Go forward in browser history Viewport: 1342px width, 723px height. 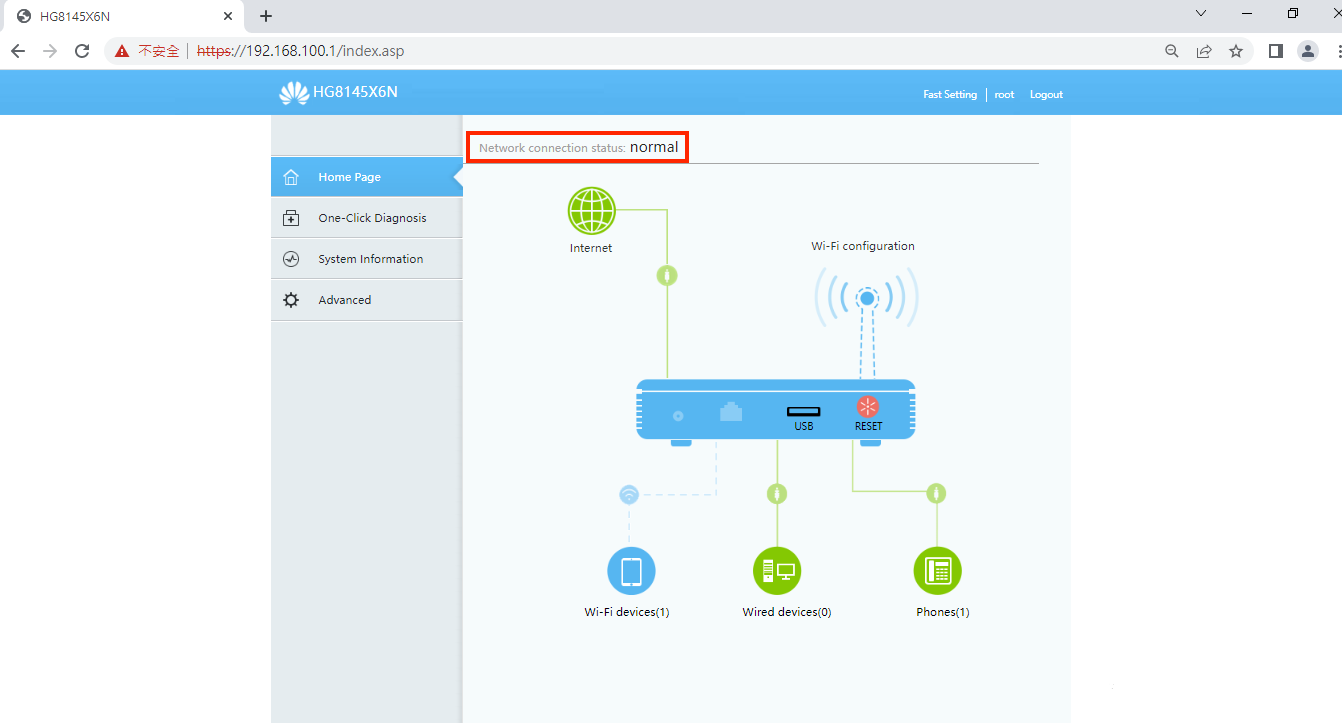click(x=50, y=51)
